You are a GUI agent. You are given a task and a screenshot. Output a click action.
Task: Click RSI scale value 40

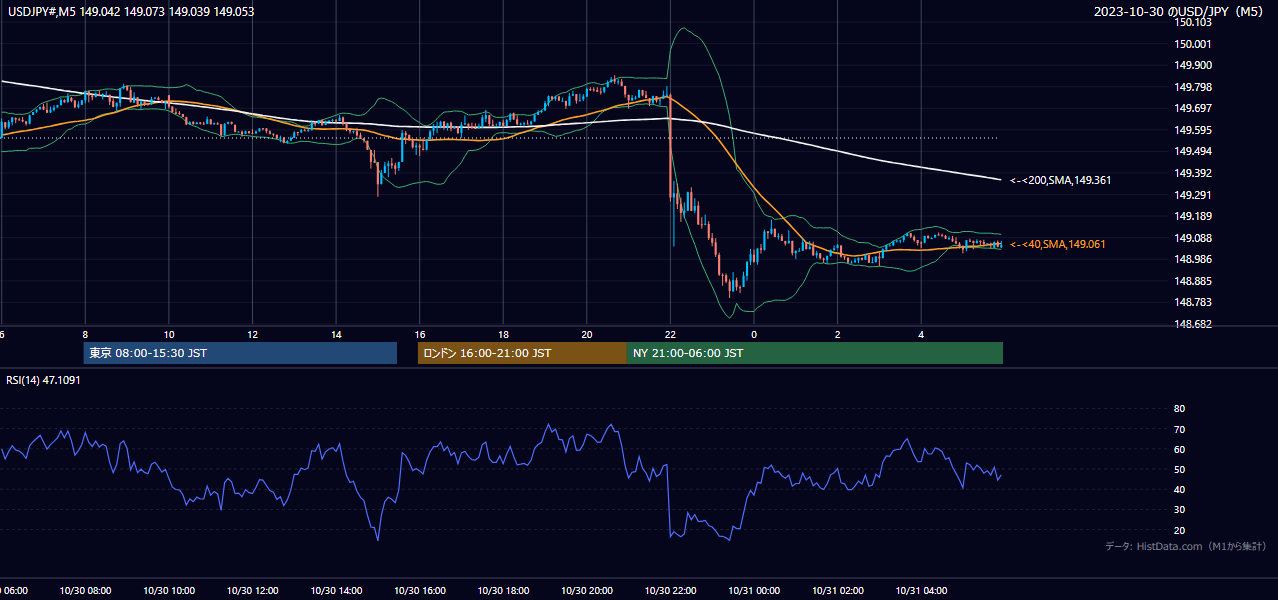tap(1180, 490)
